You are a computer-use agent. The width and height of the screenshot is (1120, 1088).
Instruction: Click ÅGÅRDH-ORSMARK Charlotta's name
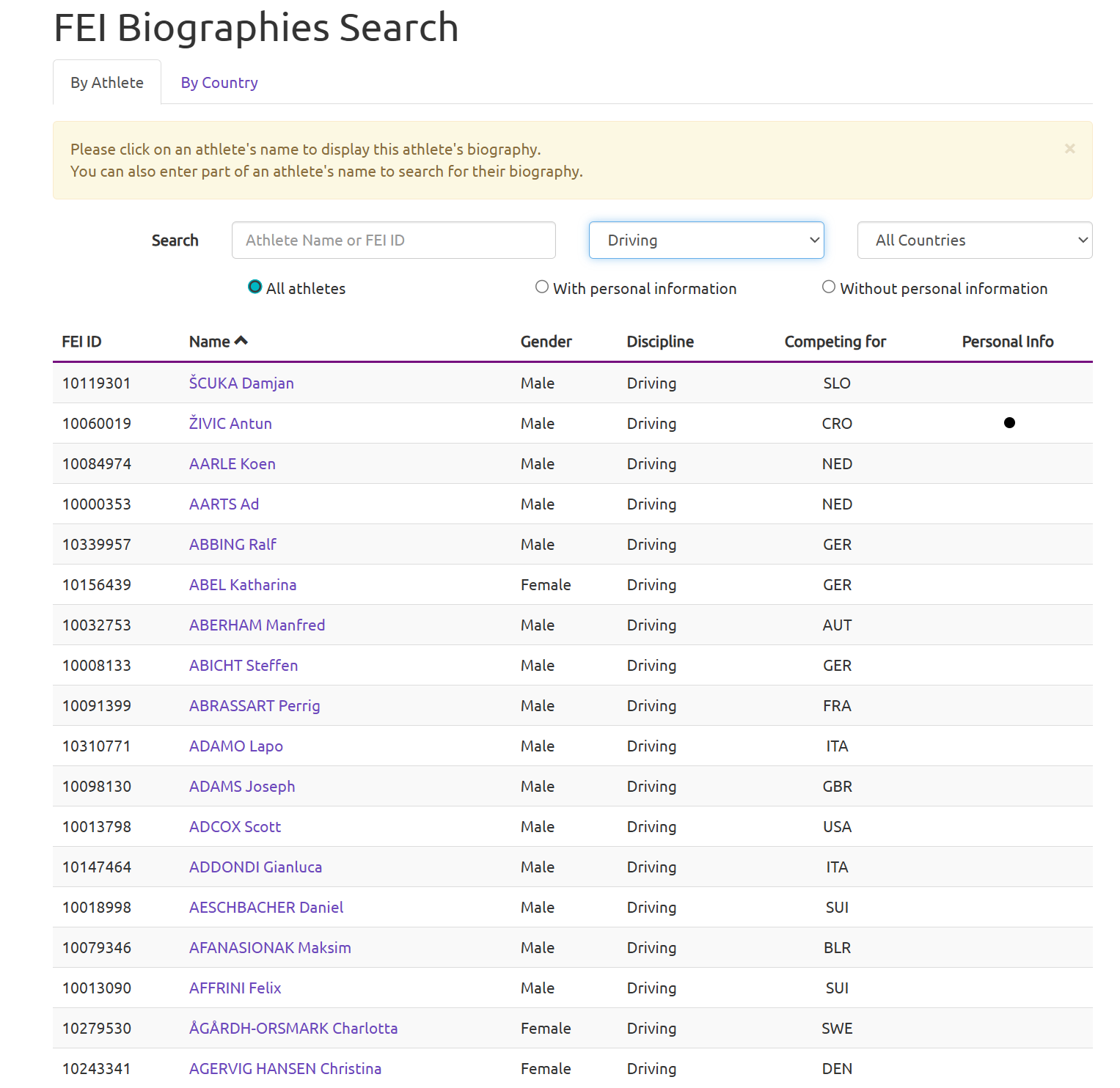[293, 1029]
